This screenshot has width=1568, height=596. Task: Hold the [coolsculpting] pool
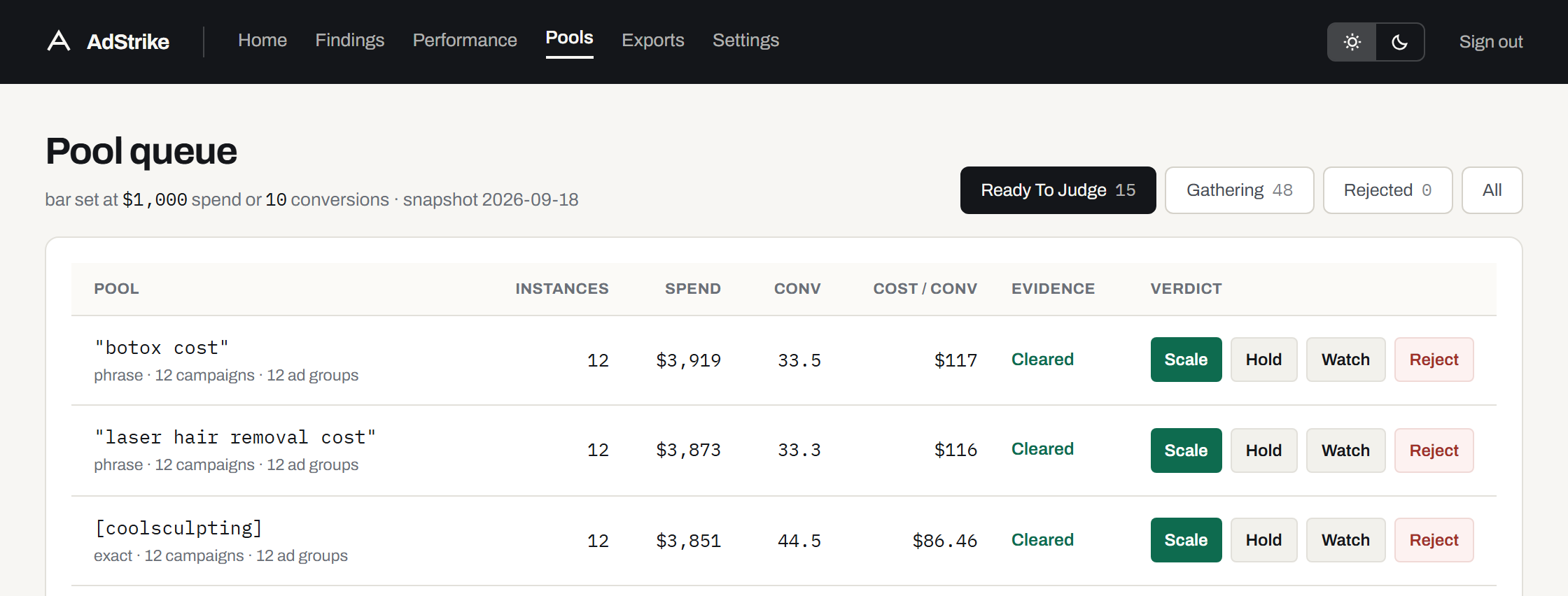(x=1264, y=540)
